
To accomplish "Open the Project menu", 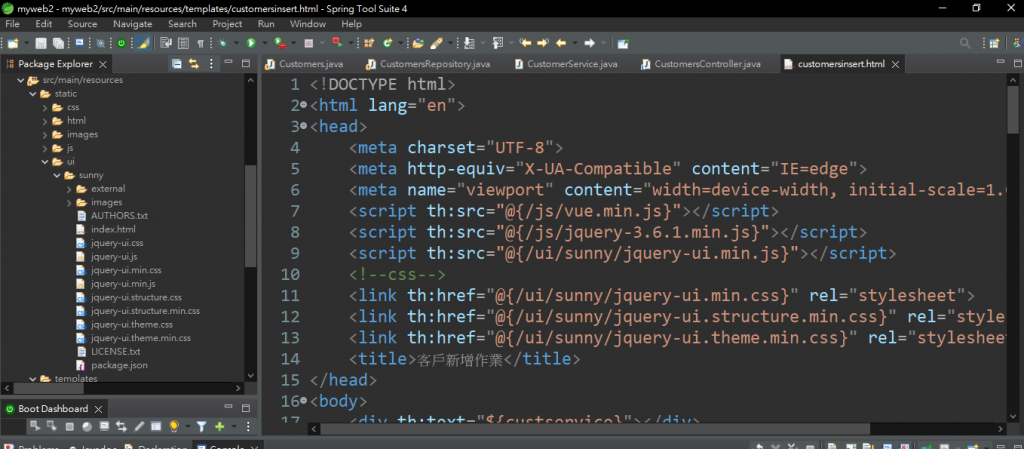I will 227,23.
